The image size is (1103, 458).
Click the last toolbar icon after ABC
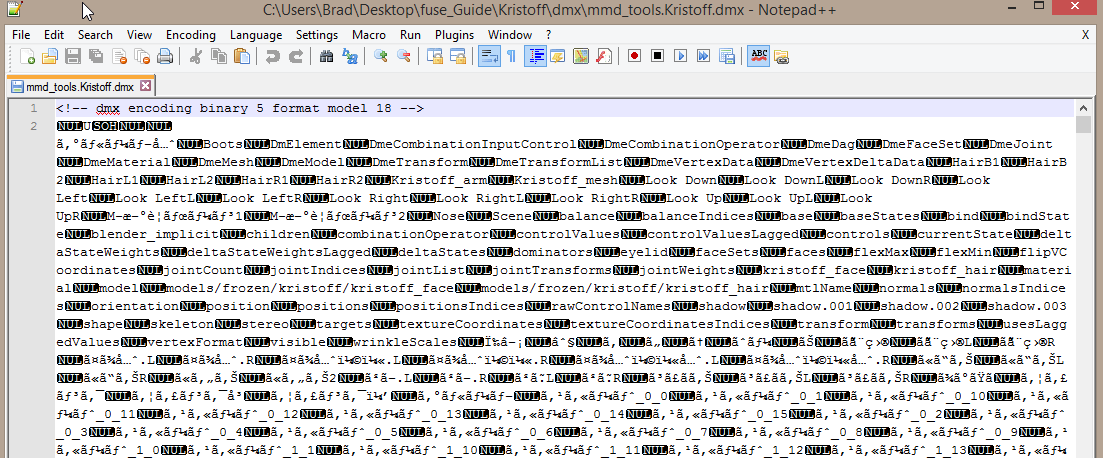[x=781, y=56]
